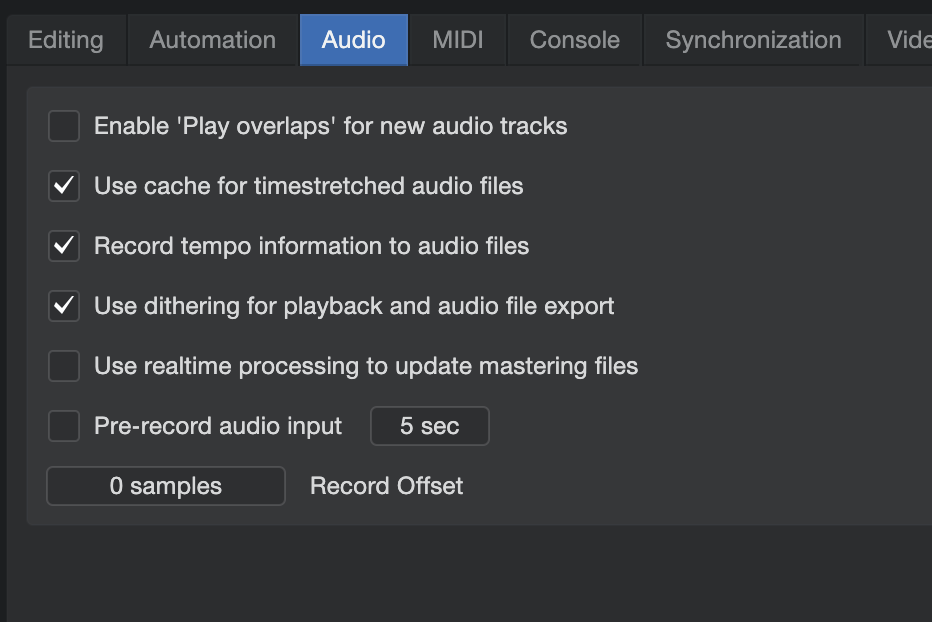Switch to the Synchronization tab
Screen dimensions: 932x622
[x=753, y=40]
